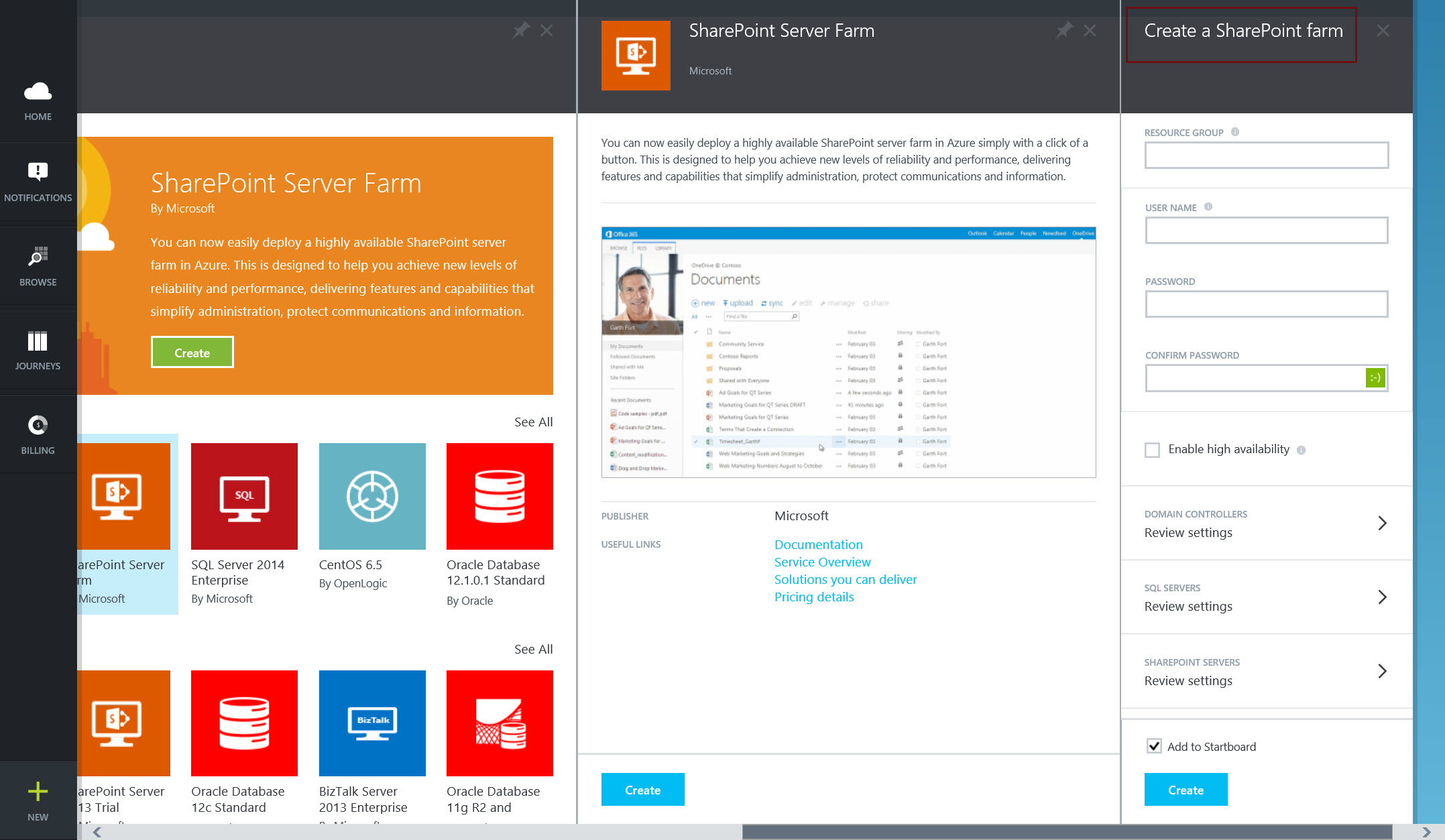
Task: Click the green smiley validation icon
Action: 1375,378
